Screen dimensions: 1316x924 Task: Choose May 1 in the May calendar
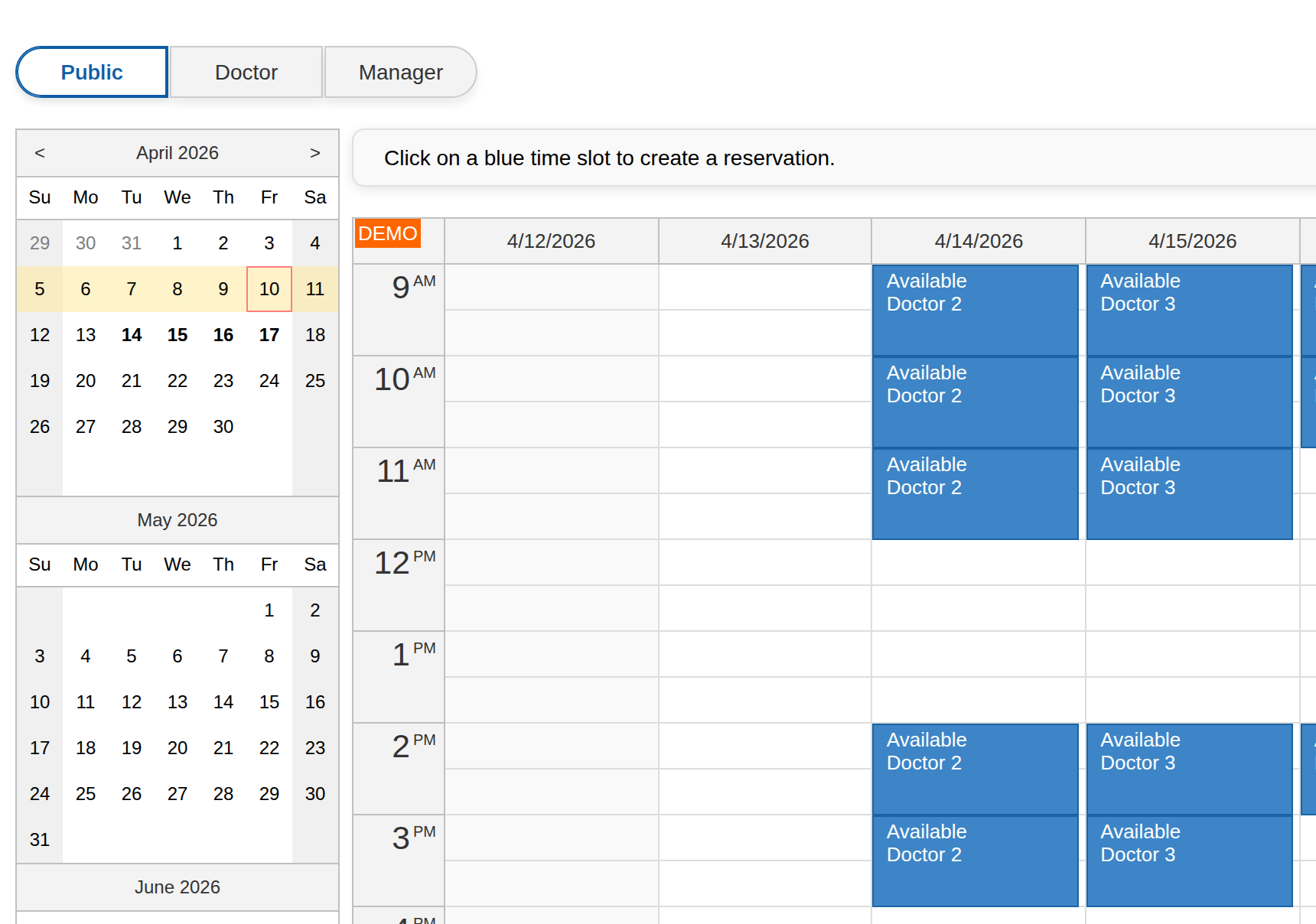coord(269,610)
